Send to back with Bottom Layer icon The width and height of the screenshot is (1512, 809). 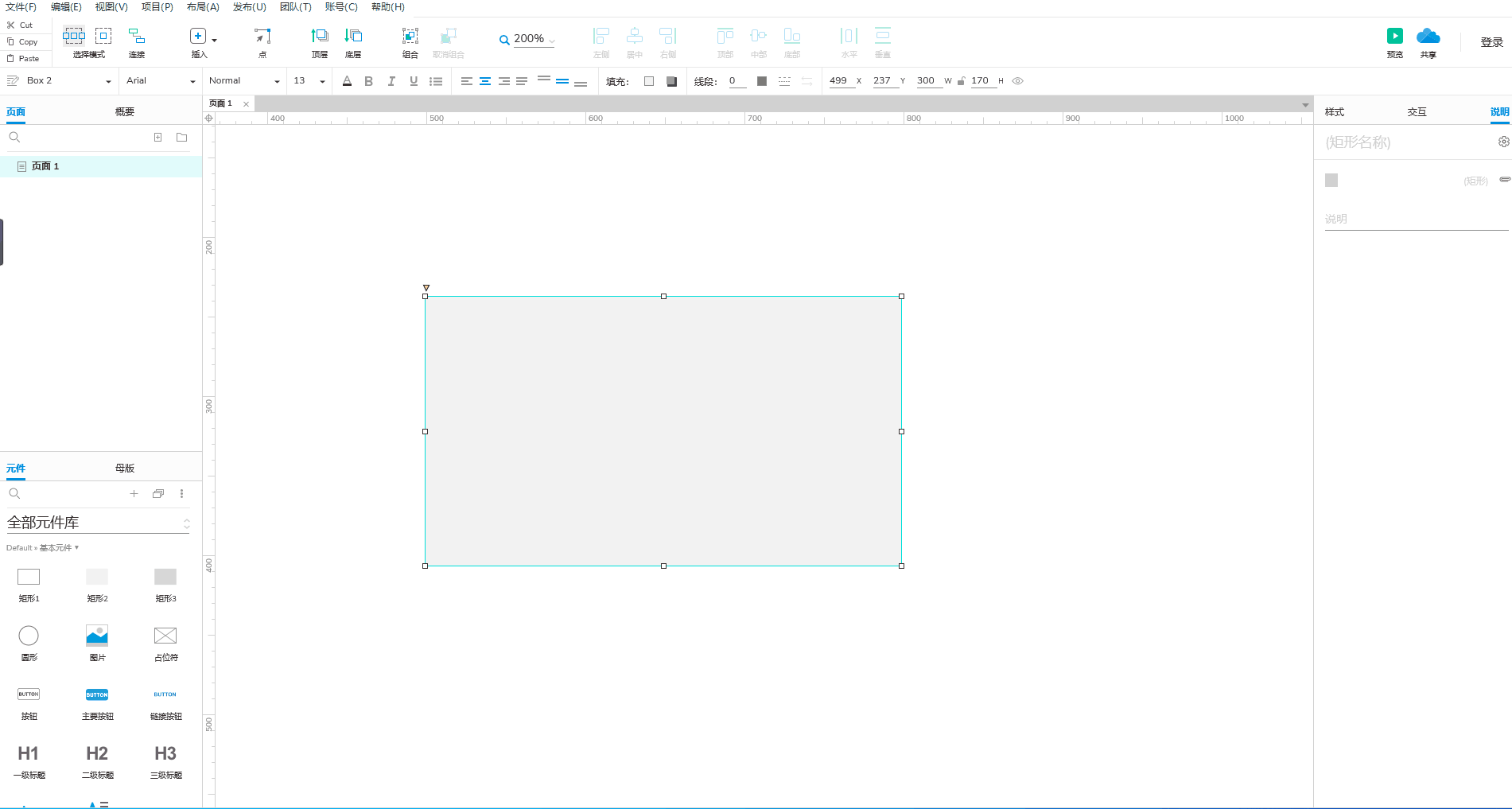[x=353, y=36]
